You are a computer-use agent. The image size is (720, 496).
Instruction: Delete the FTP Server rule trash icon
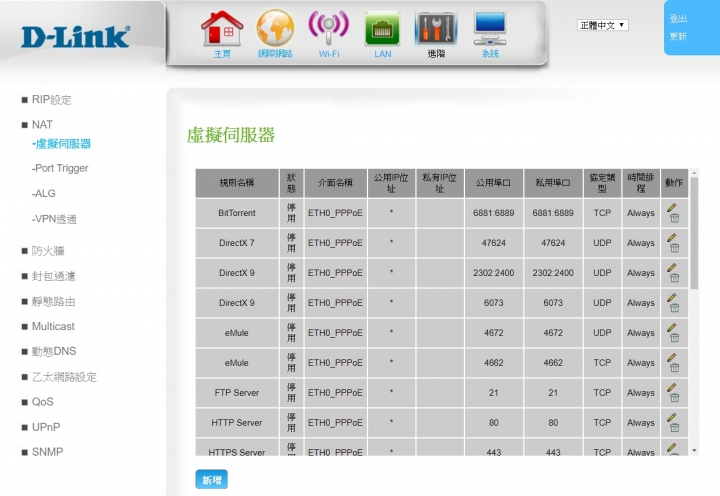[674, 398]
